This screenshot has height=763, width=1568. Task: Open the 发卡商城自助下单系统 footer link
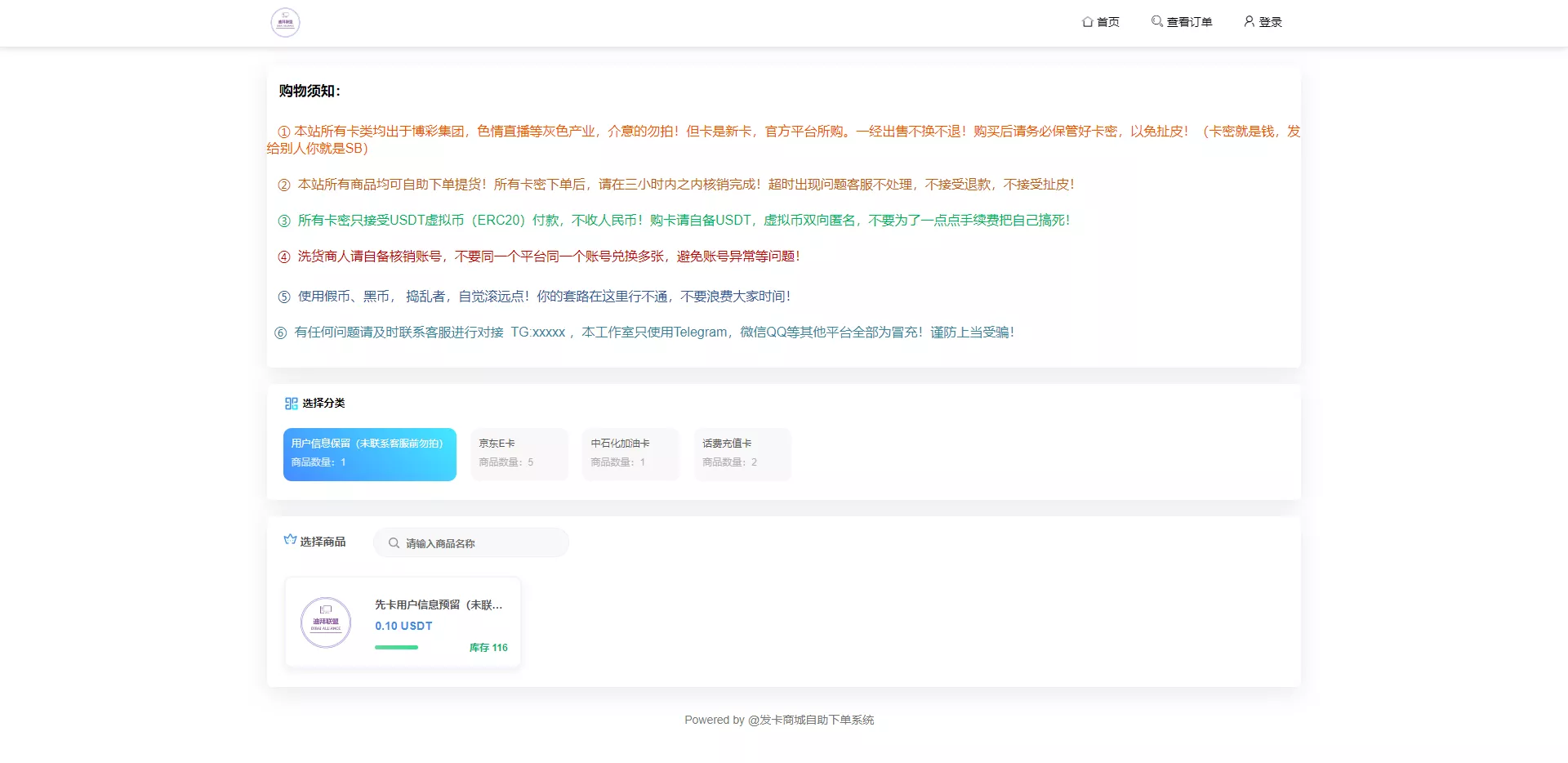811,720
